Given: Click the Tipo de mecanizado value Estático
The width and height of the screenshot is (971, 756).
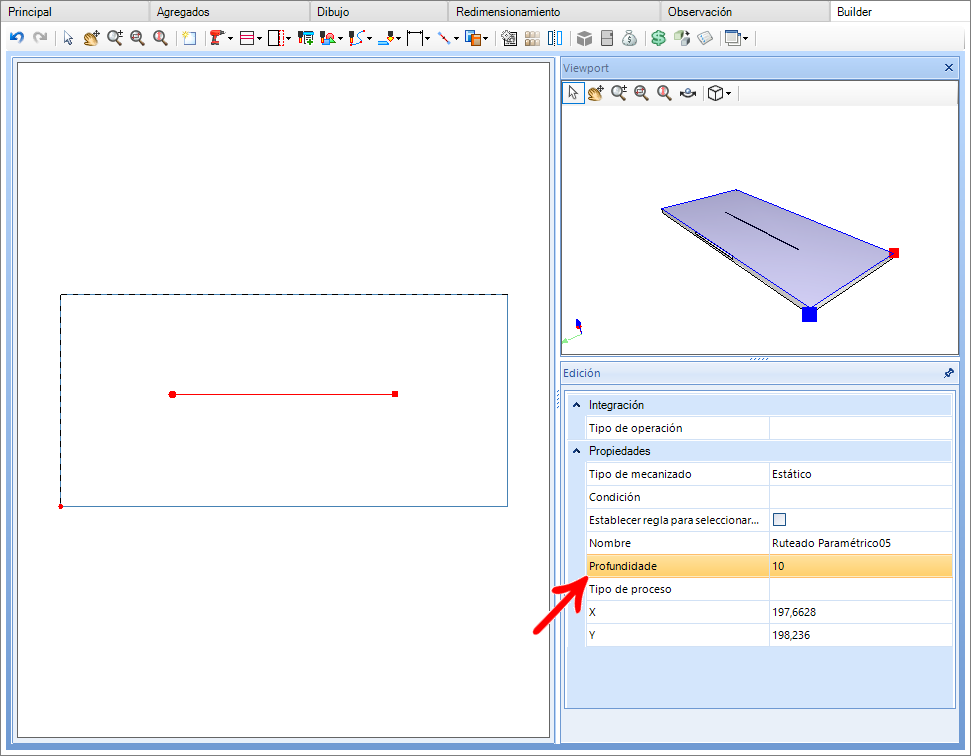Looking at the screenshot, I should click(860, 474).
